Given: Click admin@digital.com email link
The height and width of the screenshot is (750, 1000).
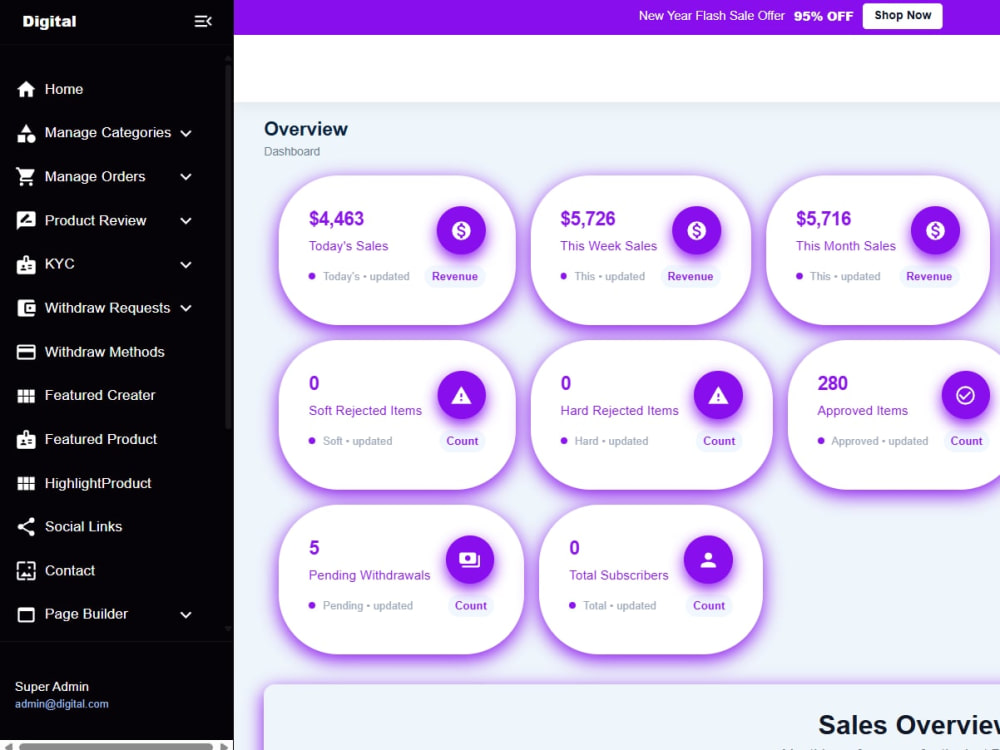Looking at the screenshot, I should coord(62,704).
